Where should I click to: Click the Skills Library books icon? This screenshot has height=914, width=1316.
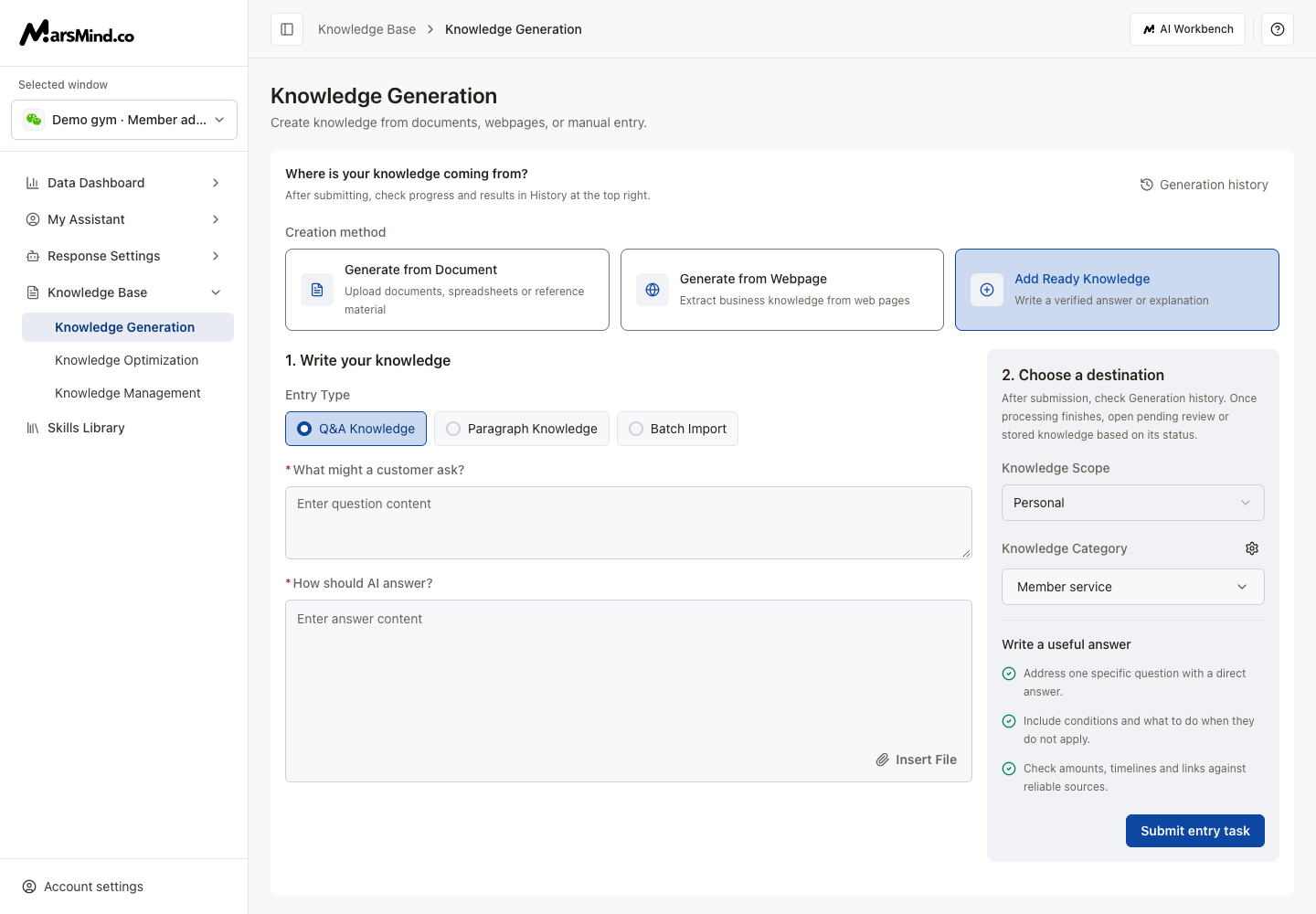[33, 428]
